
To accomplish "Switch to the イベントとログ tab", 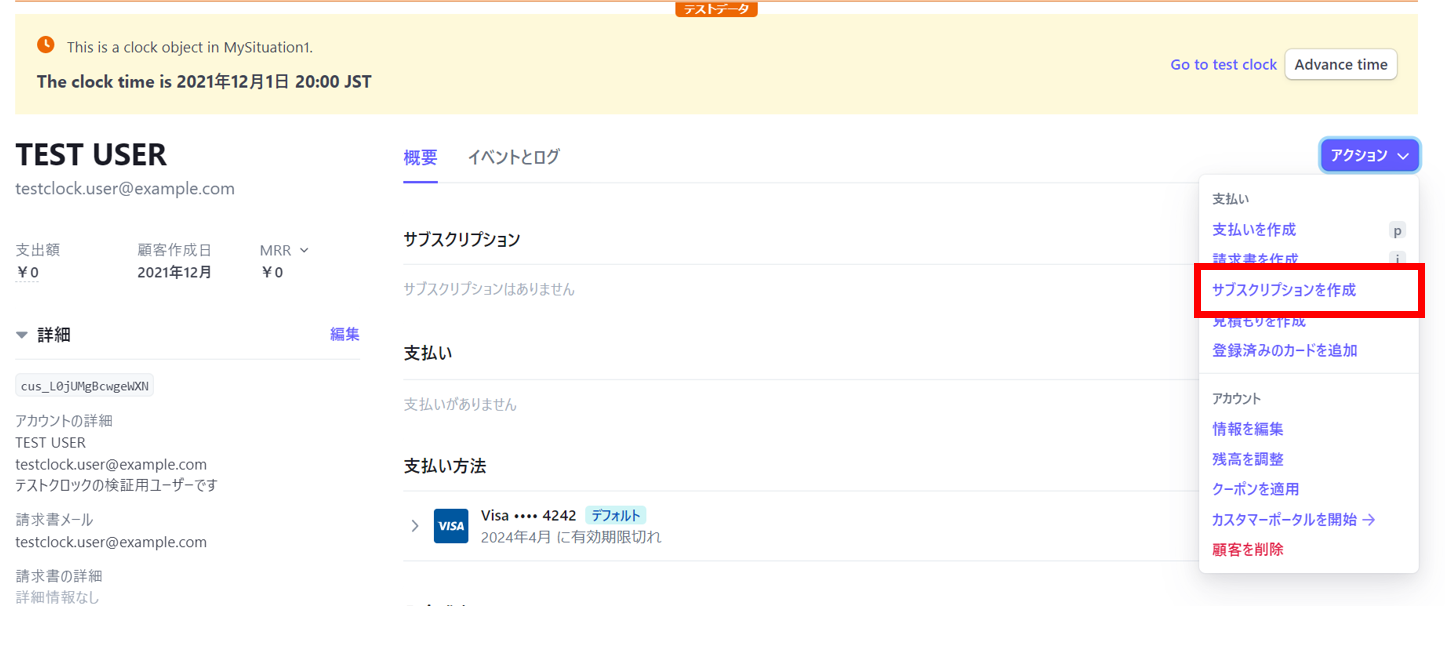I will 514,157.
